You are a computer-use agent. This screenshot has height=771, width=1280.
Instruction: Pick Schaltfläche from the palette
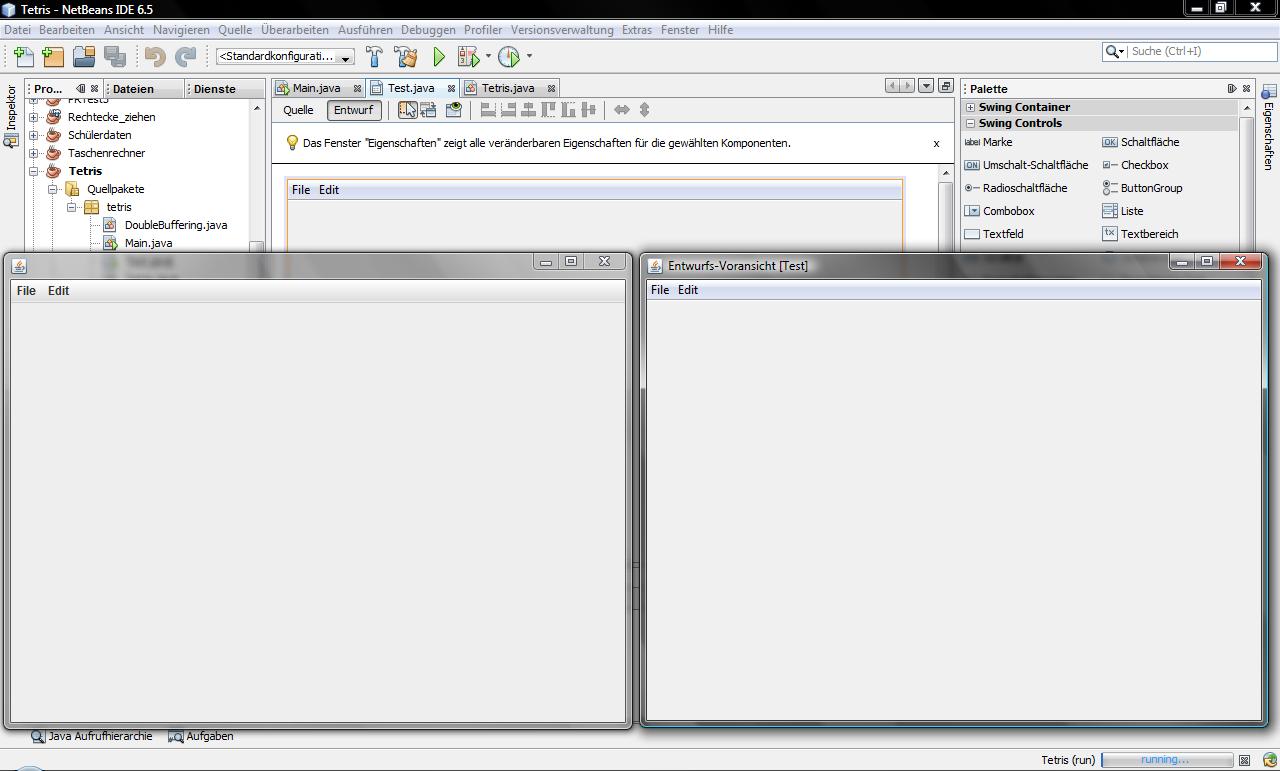(x=1141, y=142)
